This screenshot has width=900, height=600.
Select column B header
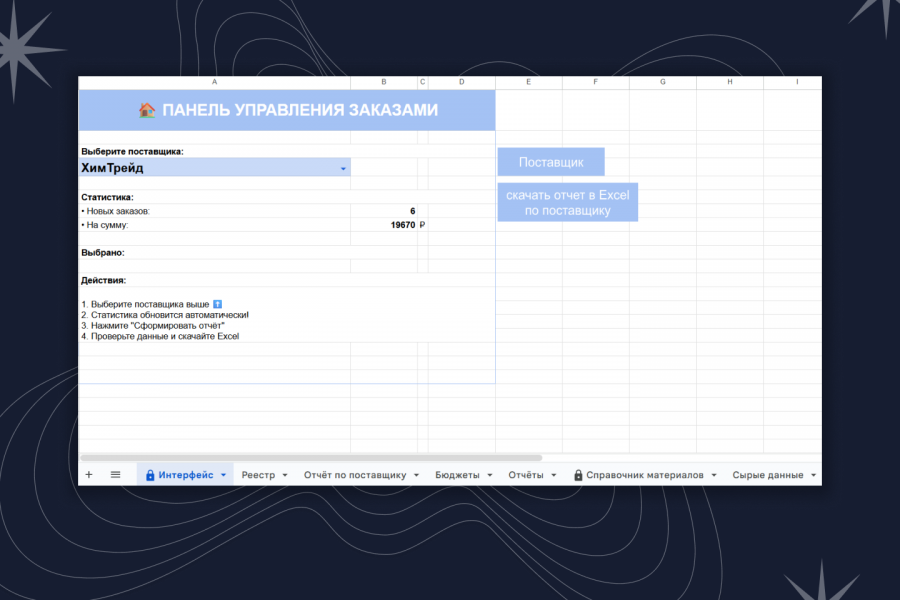pos(383,82)
